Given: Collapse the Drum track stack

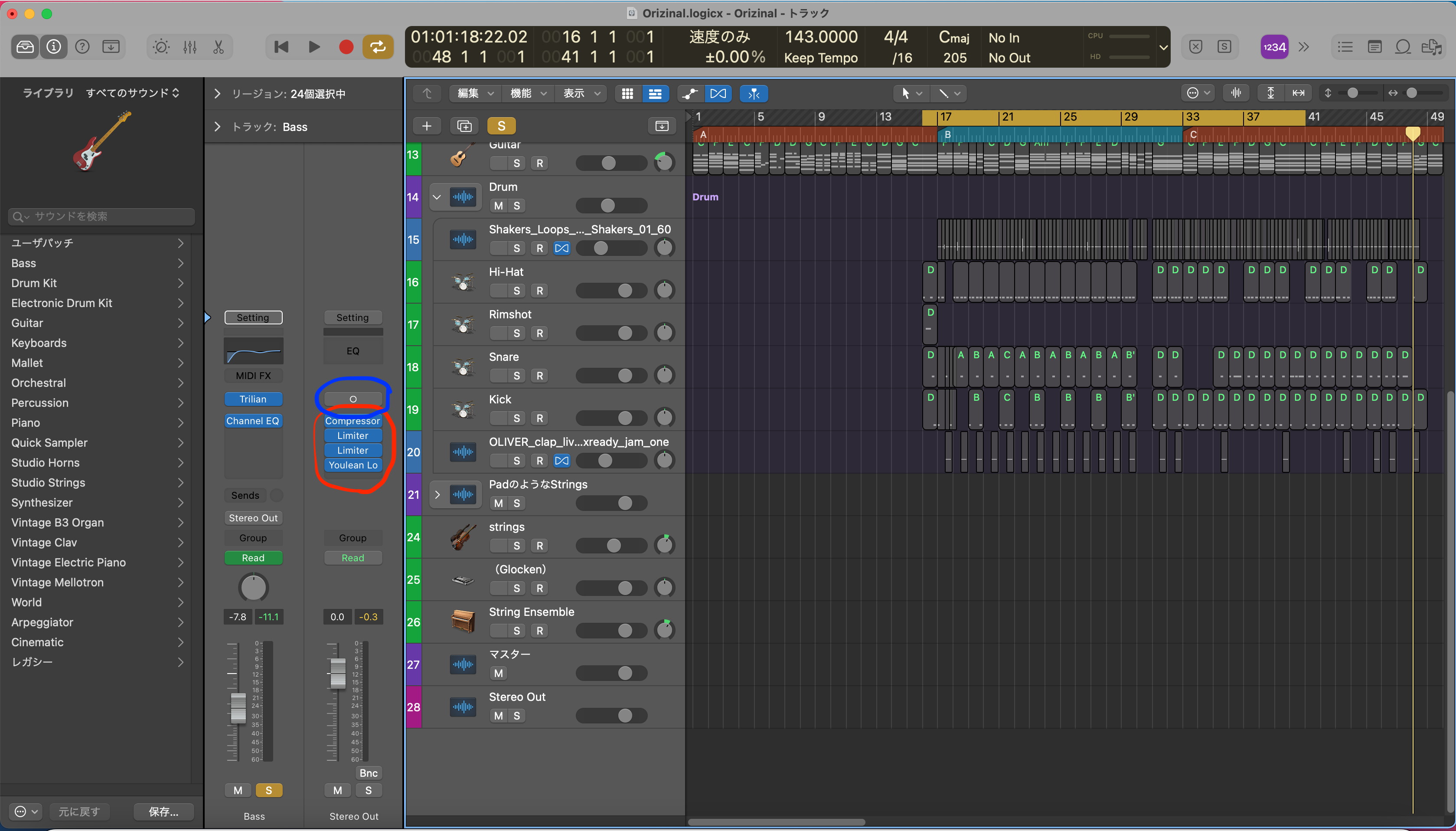Looking at the screenshot, I should [437, 197].
